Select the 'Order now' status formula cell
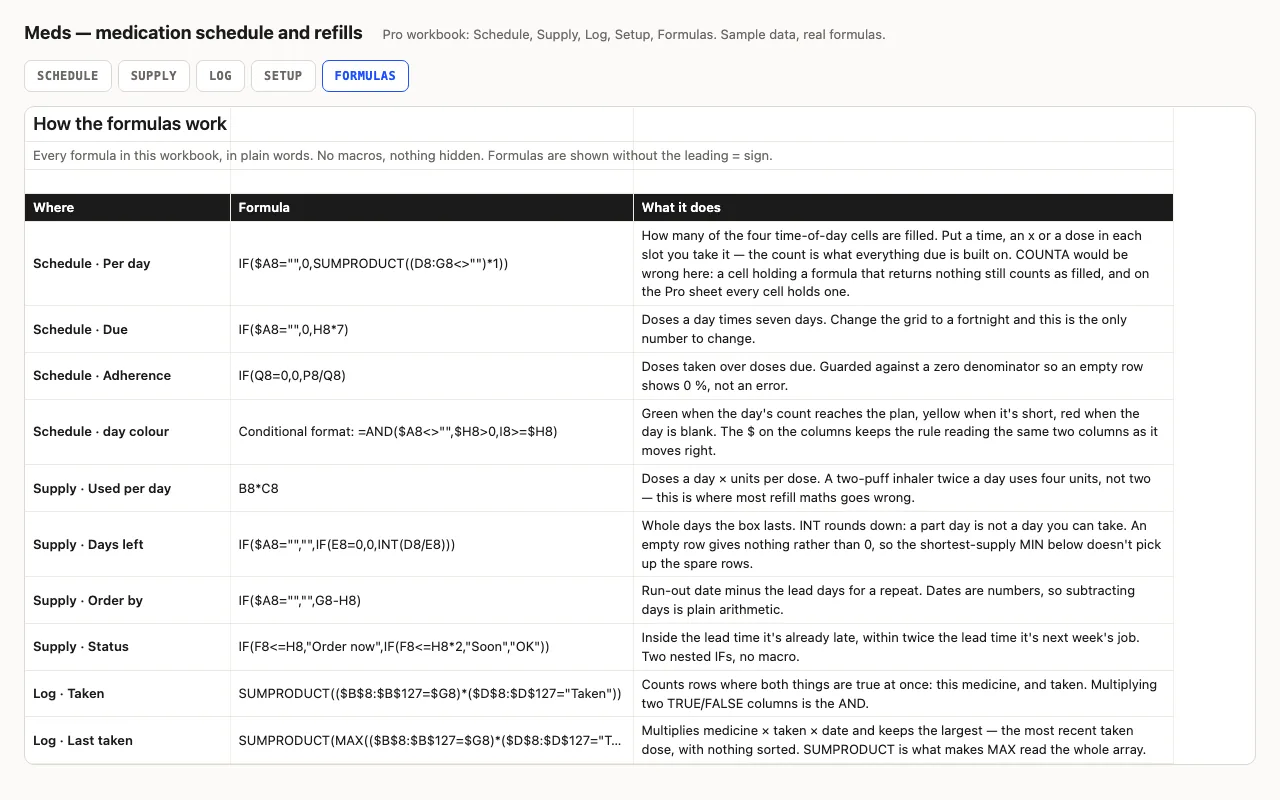This screenshot has height=800, width=1280. (432, 647)
